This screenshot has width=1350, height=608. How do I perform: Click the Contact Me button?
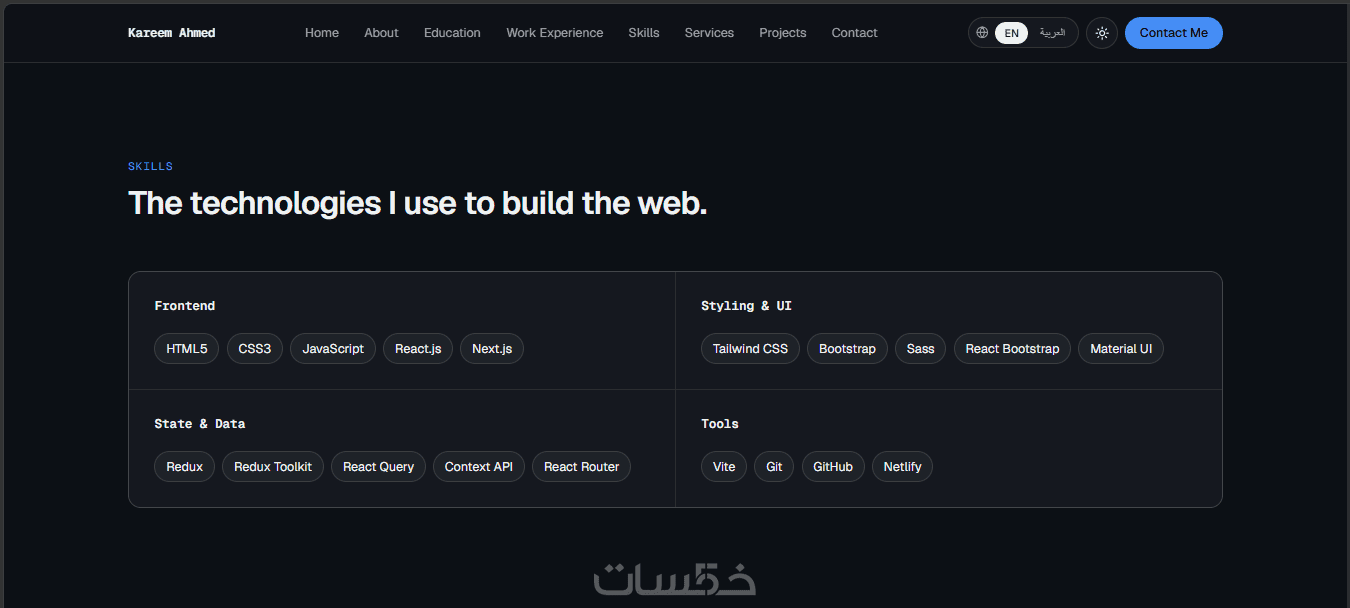(1174, 33)
